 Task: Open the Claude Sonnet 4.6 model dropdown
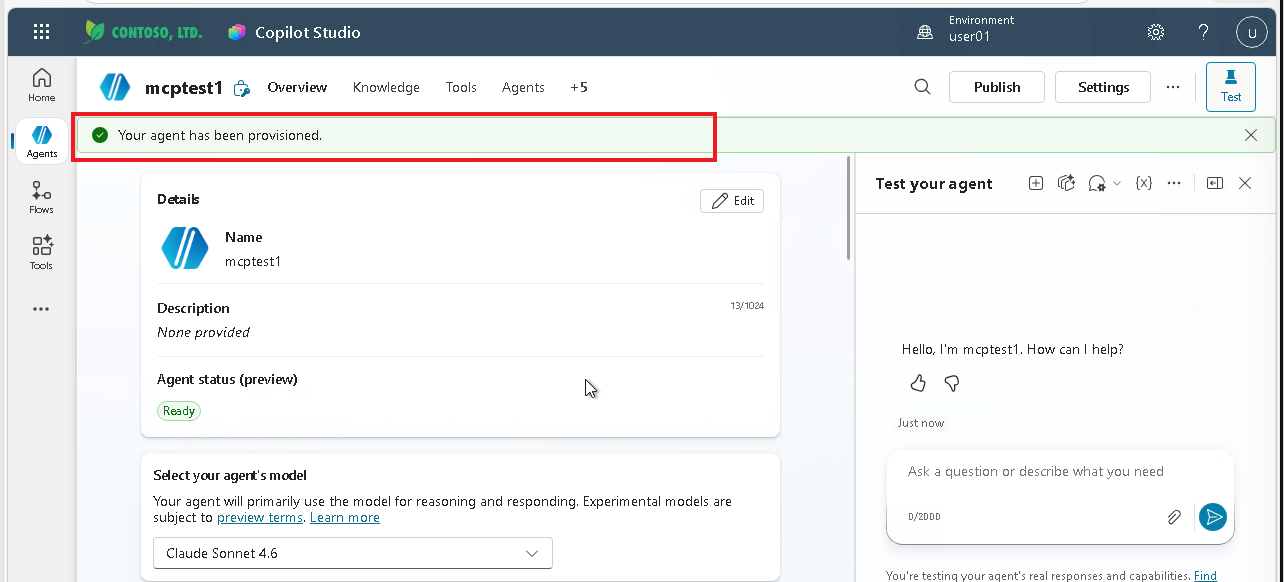click(353, 553)
